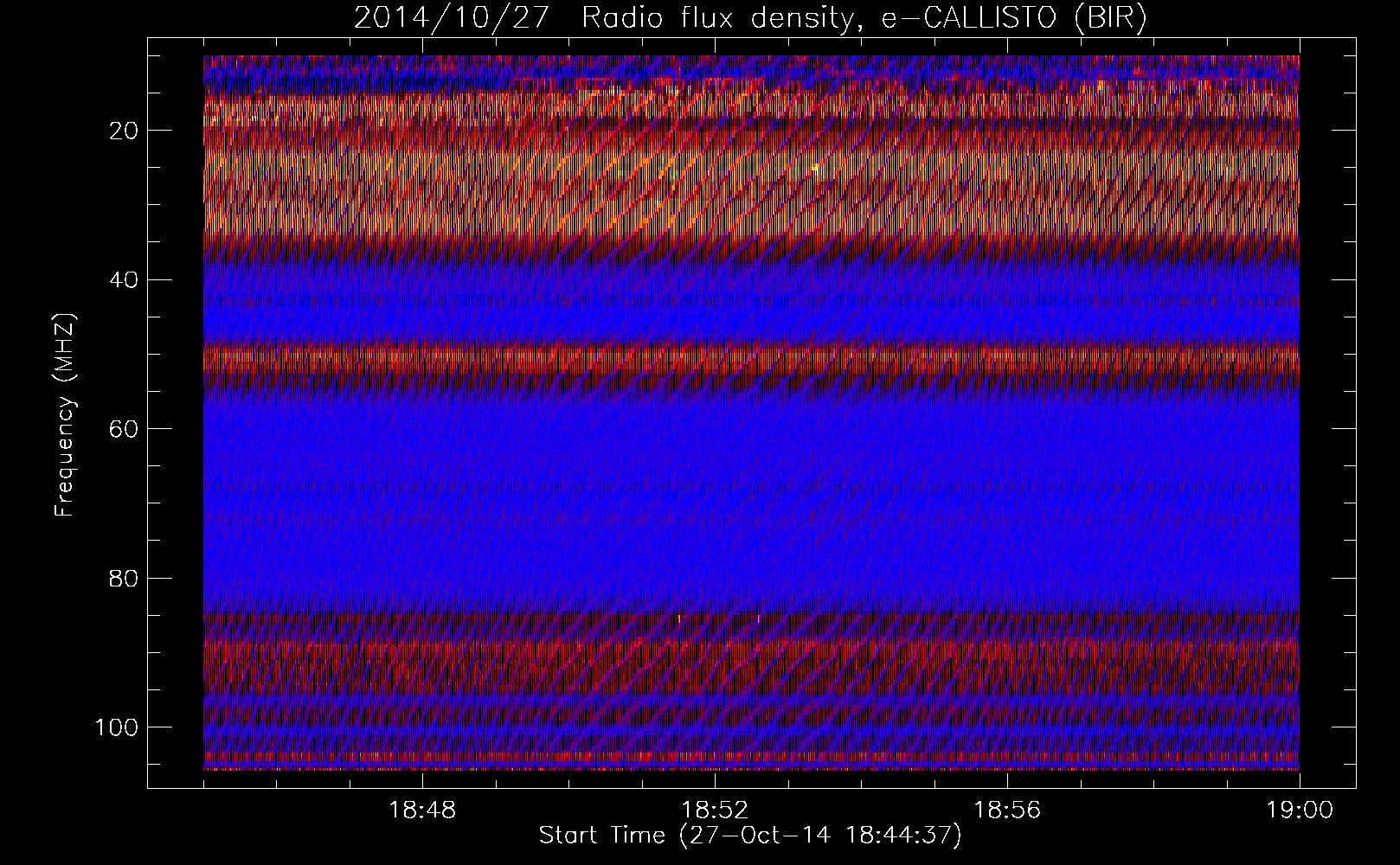Click the 18:48 time tick label
Image resolution: width=1400 pixels, height=865 pixels.
[423, 811]
